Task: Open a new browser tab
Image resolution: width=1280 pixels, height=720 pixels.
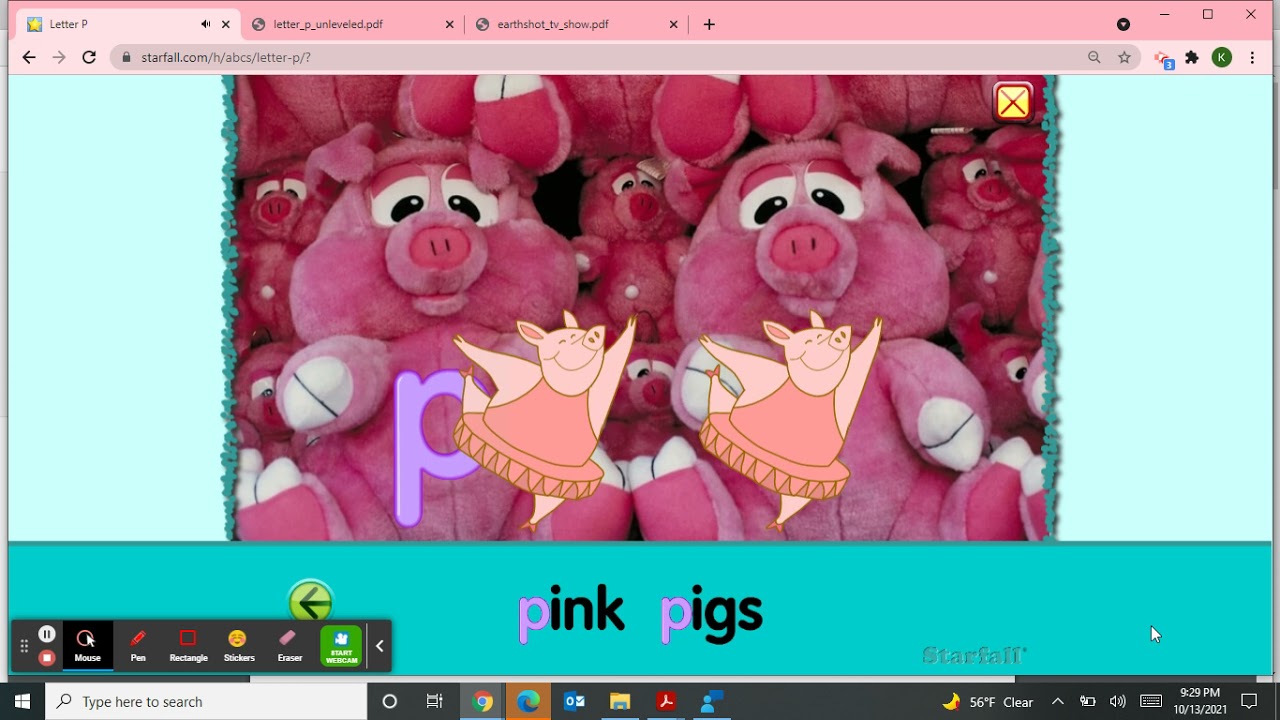Action: 709,24
